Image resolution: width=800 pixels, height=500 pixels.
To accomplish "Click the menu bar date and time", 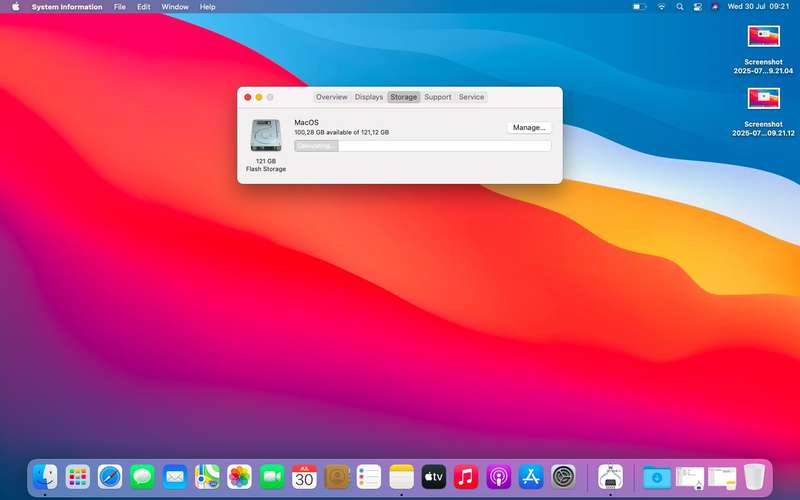I will (x=758, y=7).
